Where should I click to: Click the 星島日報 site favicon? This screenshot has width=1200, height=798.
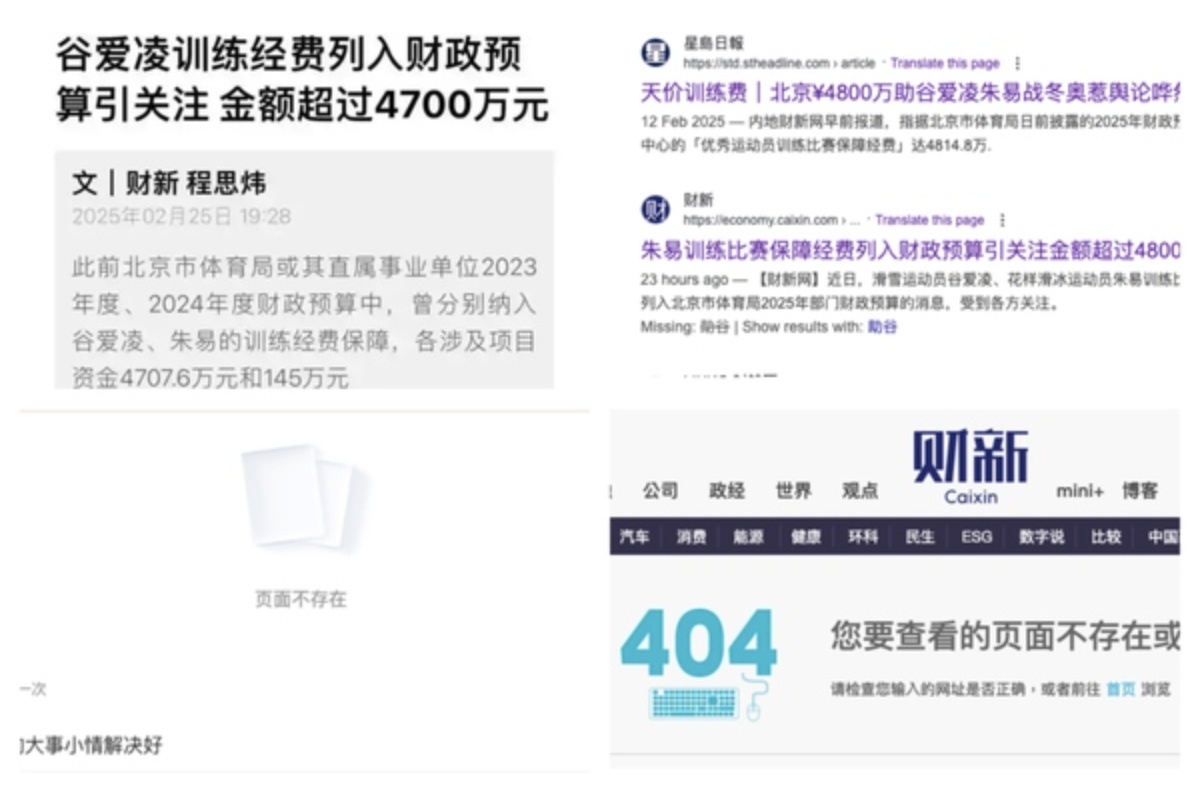[x=655, y=53]
